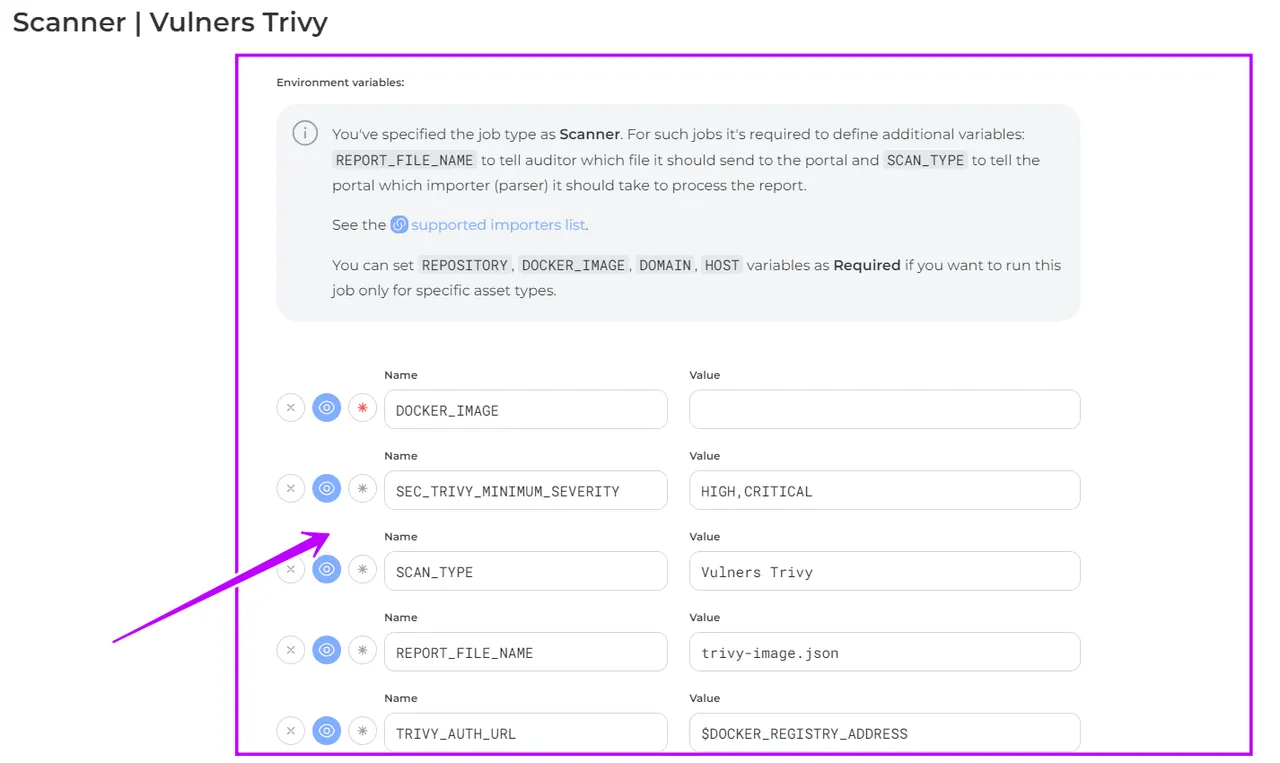Remove the DOCKER_IMAGE variable row
Screen dimensions: 1280x763
[290, 408]
